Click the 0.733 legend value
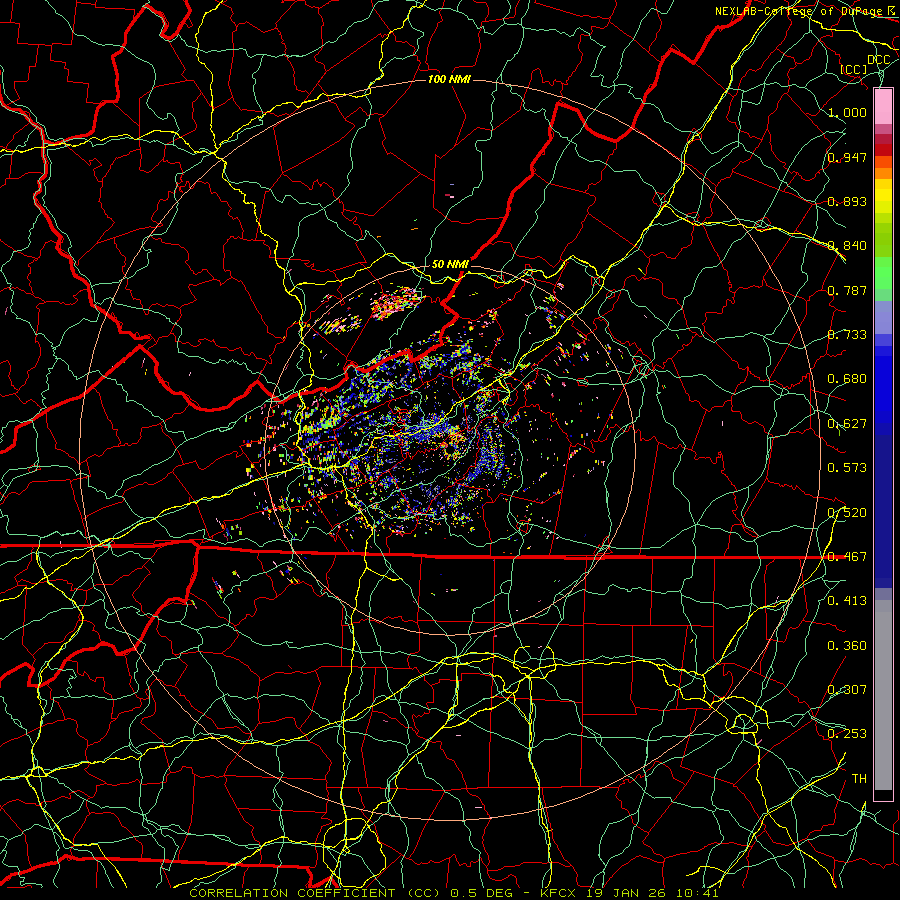The image size is (900, 900). (847, 335)
